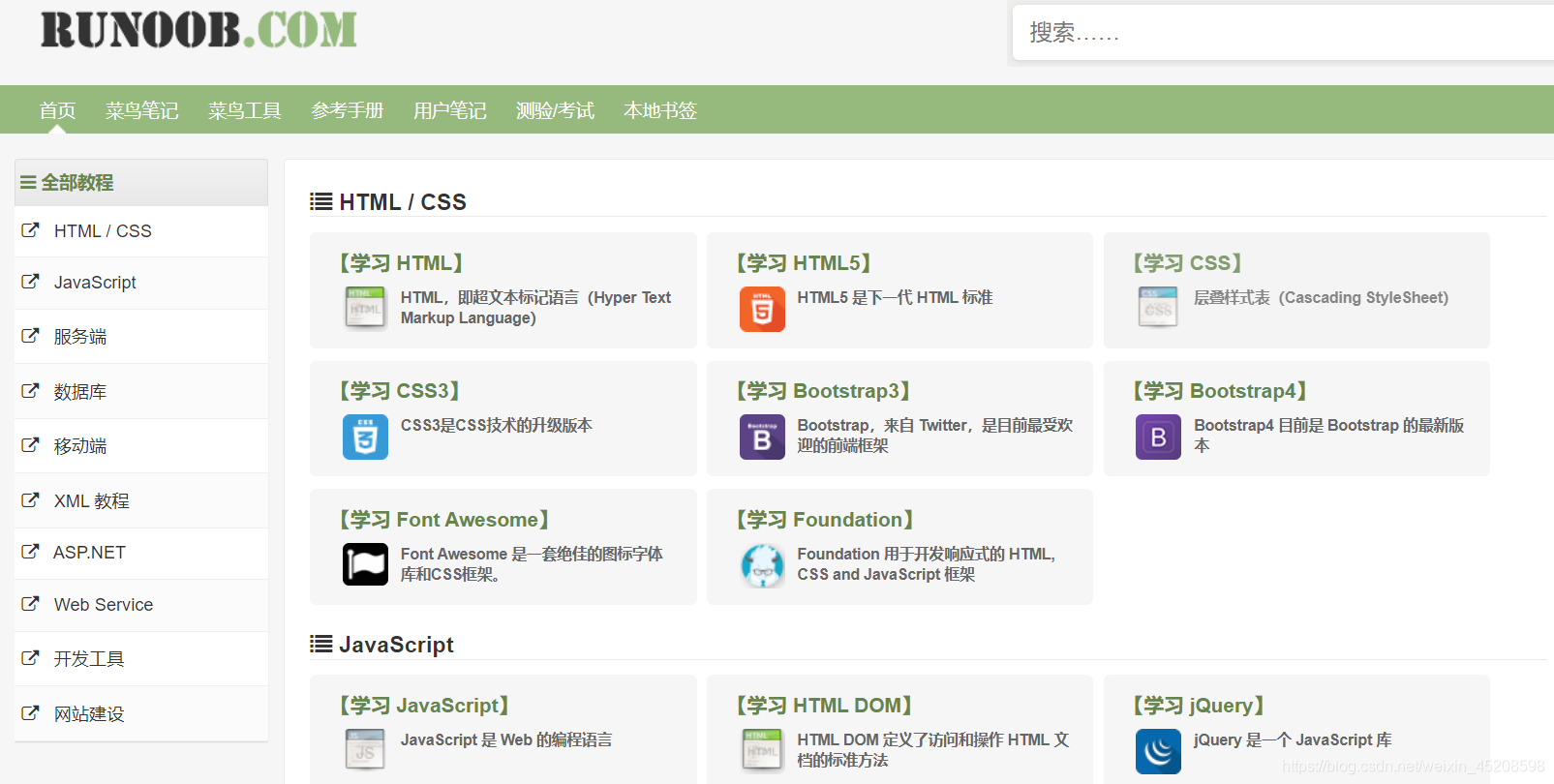Viewport: 1554px width, 784px height.
Task: Click the list icon before HTML / CSS heading
Action: pyautogui.click(x=320, y=201)
